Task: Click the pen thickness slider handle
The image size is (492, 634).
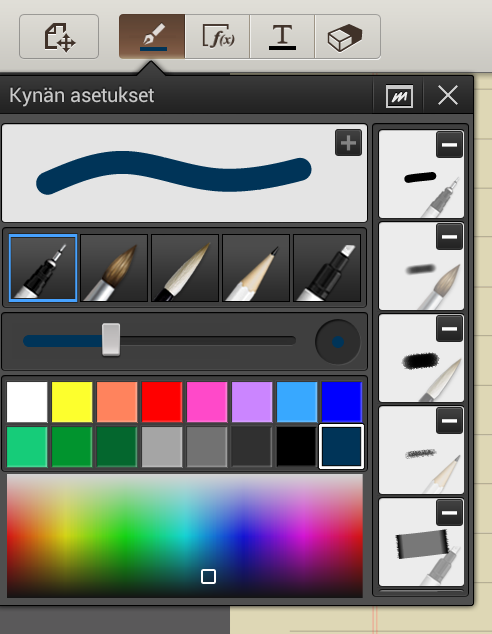Action: [x=111, y=340]
